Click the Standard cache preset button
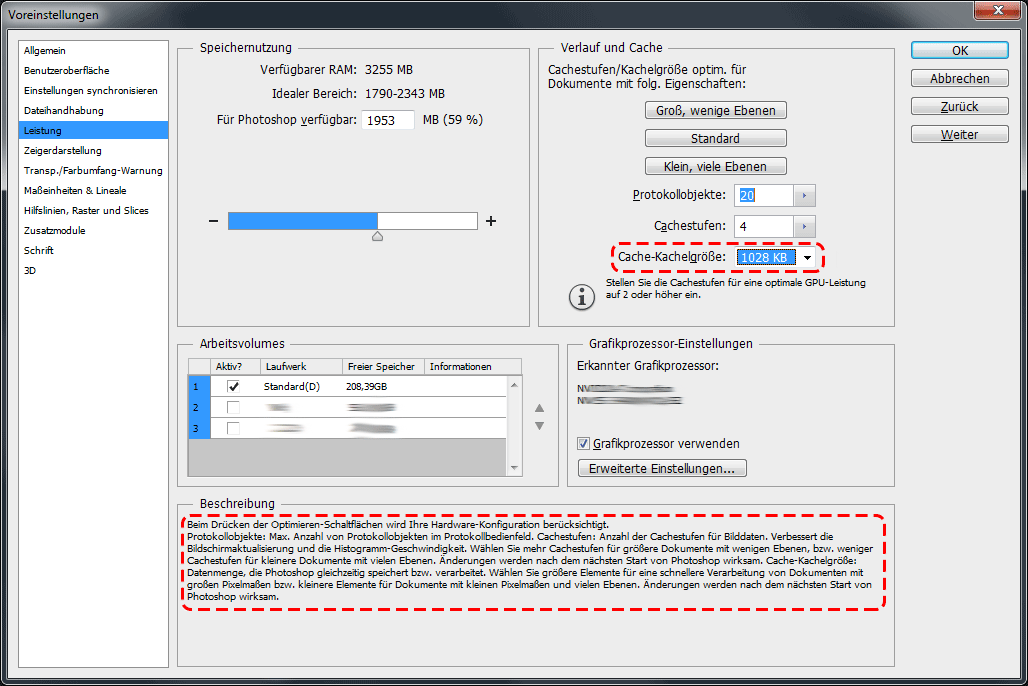The width and height of the screenshot is (1028, 686). click(716, 138)
